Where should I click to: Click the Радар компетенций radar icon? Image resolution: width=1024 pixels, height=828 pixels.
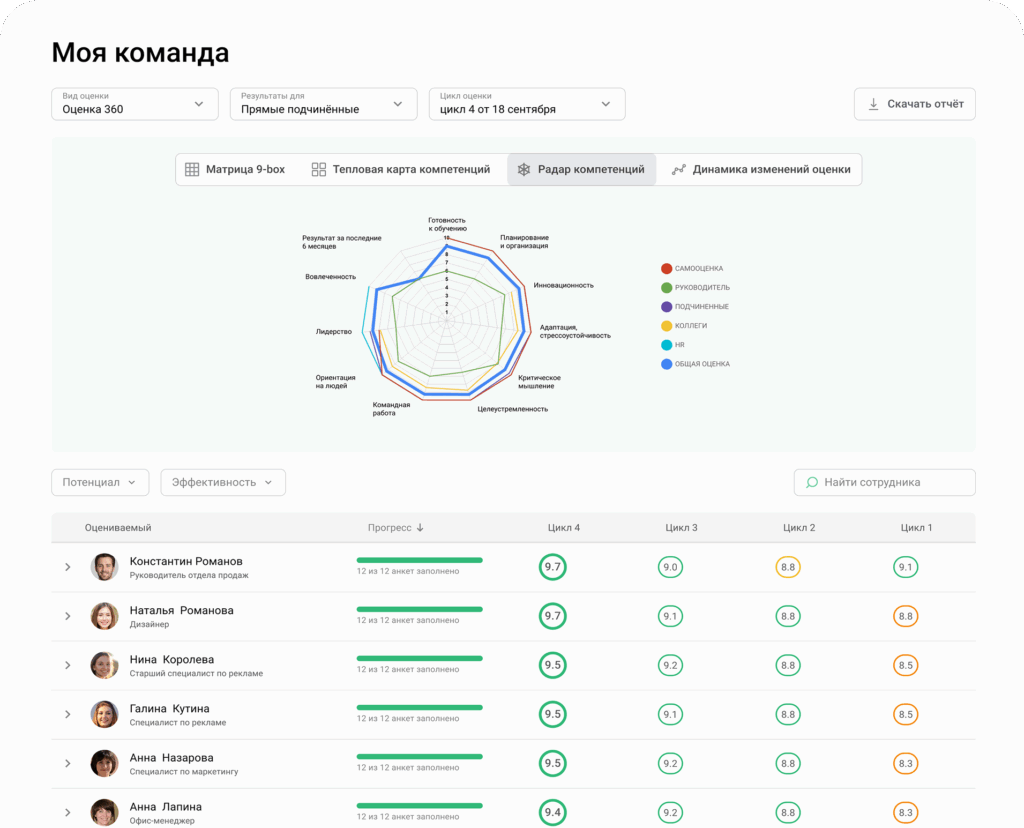[x=523, y=170]
